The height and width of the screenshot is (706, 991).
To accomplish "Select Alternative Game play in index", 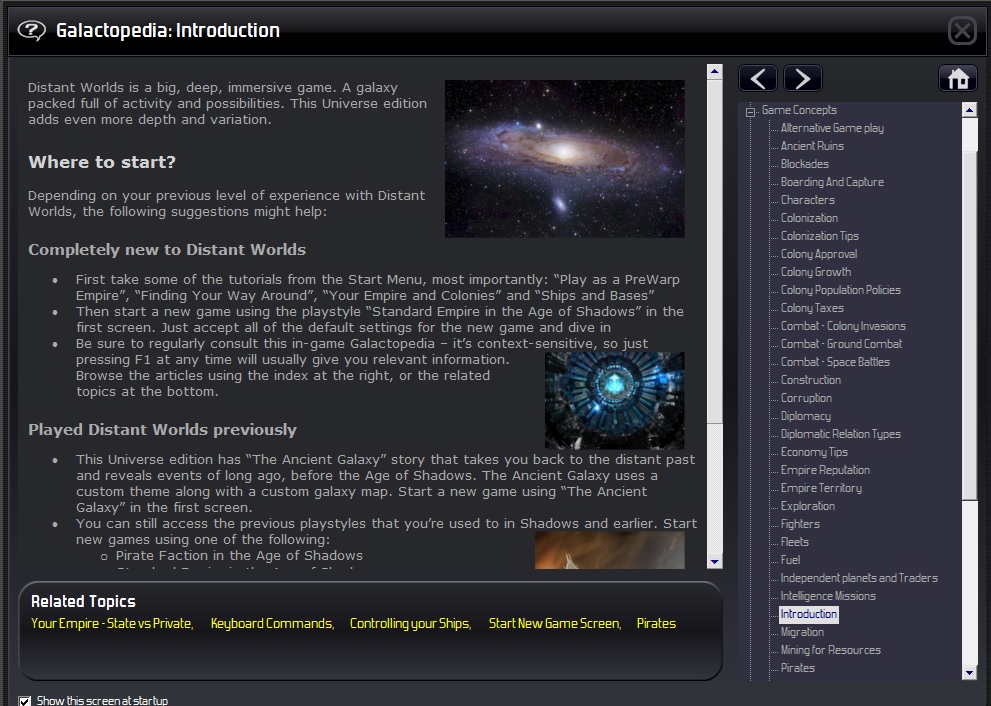I will (832, 128).
